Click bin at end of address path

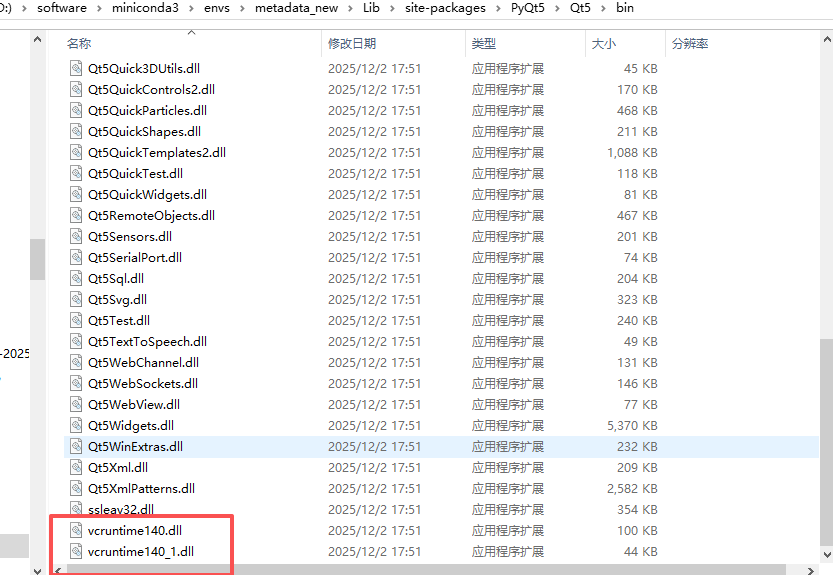click(x=625, y=8)
